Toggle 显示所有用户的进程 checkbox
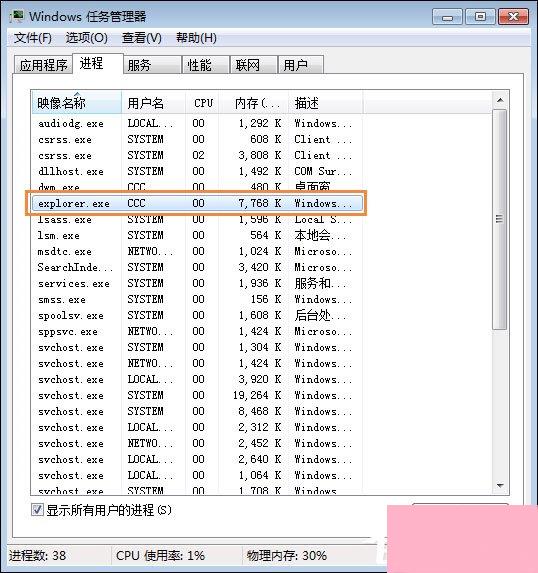Image resolution: width=538 pixels, height=573 pixels. tap(37, 509)
